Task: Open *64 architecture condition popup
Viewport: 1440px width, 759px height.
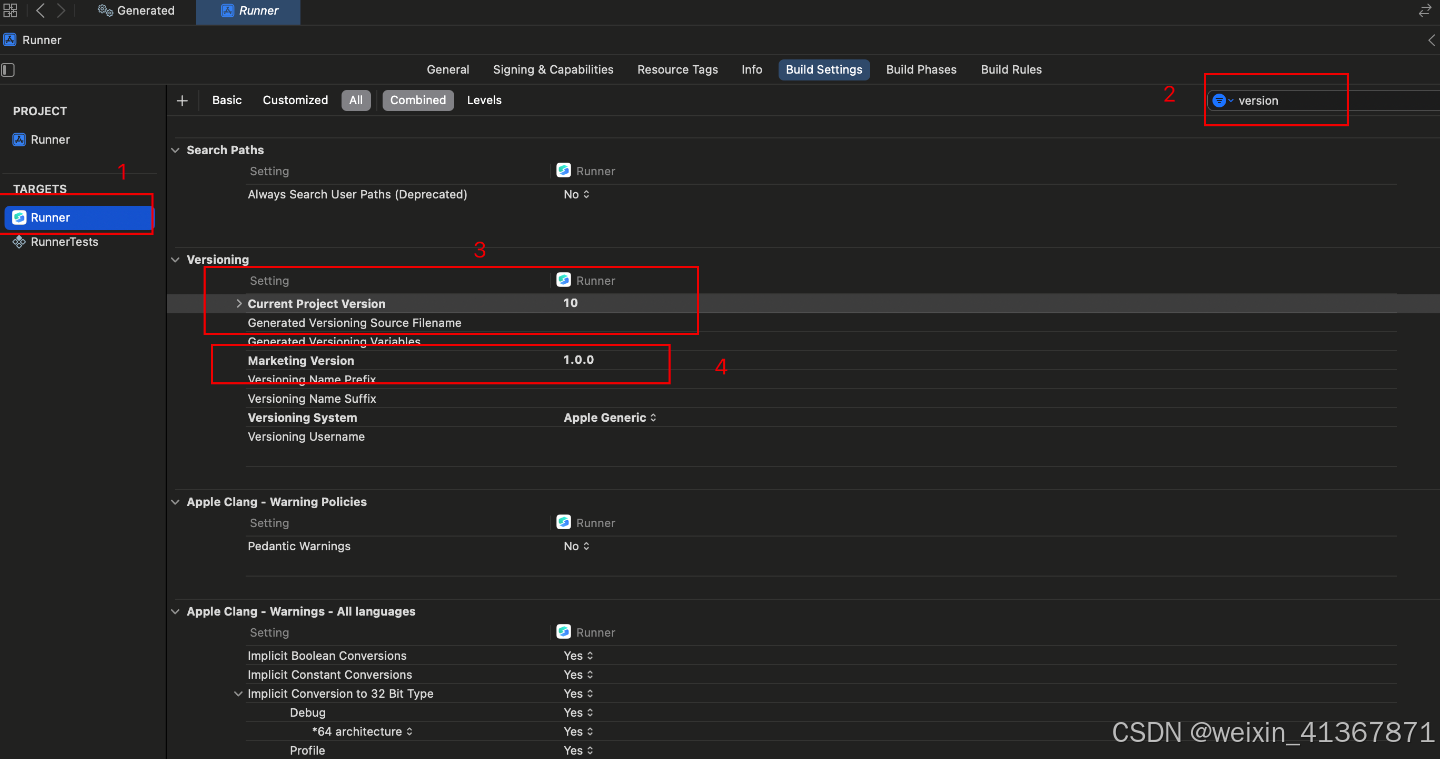Action: pos(363,732)
